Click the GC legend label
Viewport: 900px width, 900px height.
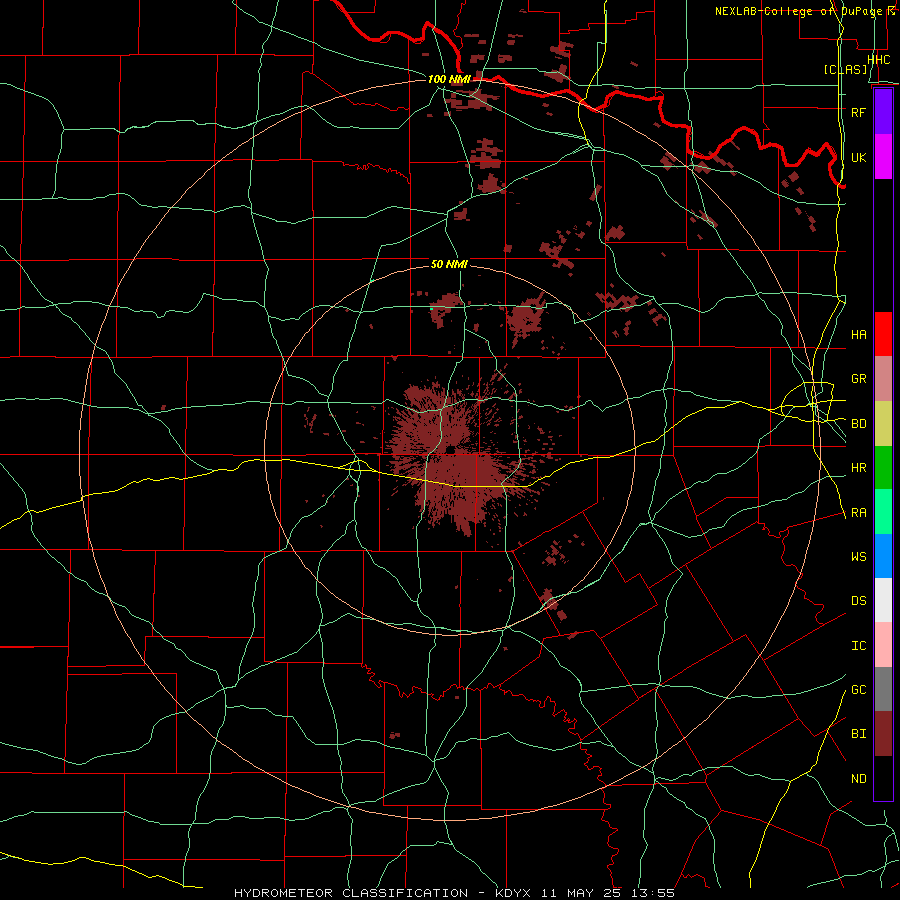point(858,690)
